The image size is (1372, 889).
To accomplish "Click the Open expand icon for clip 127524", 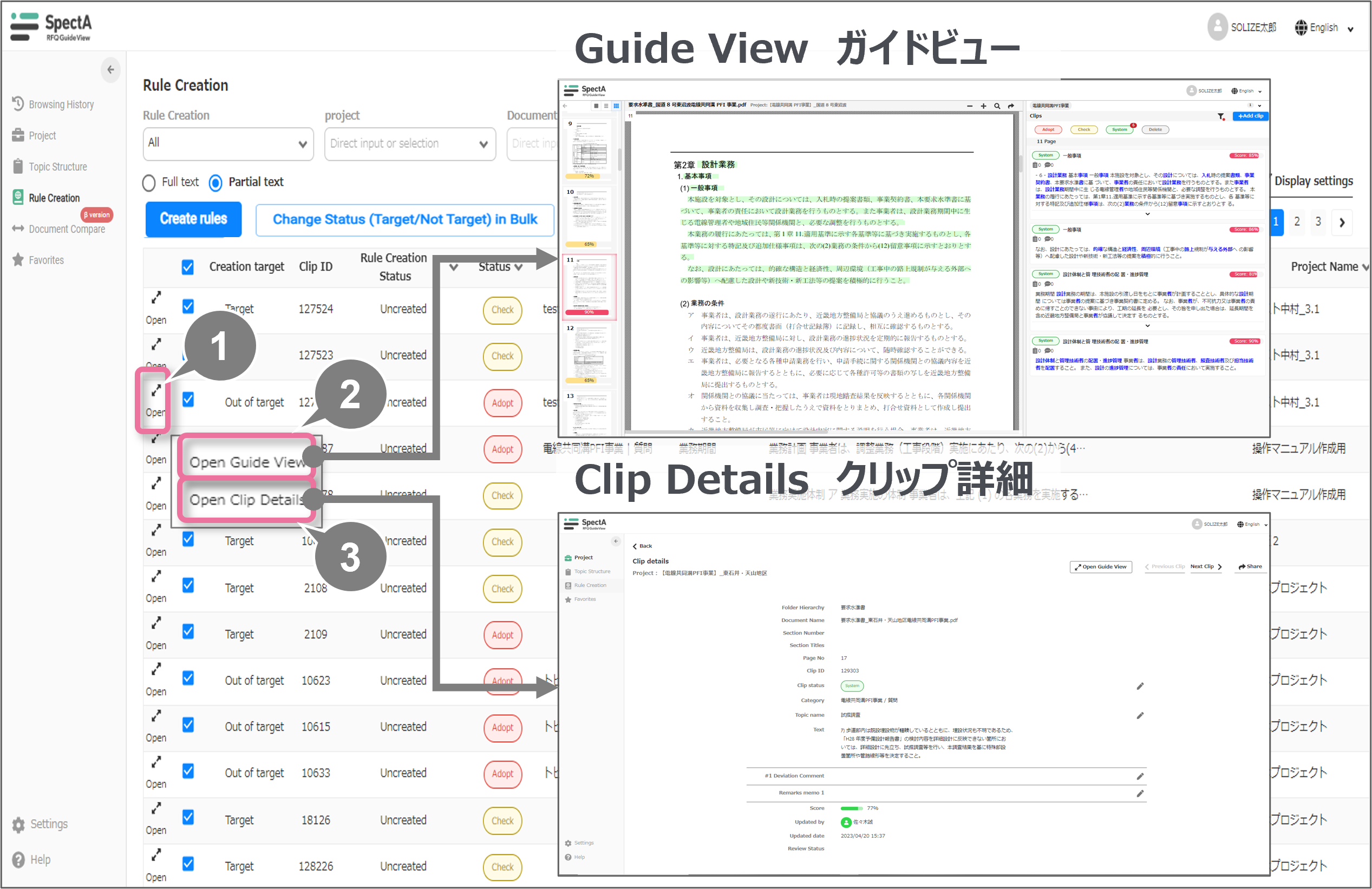I will (x=155, y=298).
